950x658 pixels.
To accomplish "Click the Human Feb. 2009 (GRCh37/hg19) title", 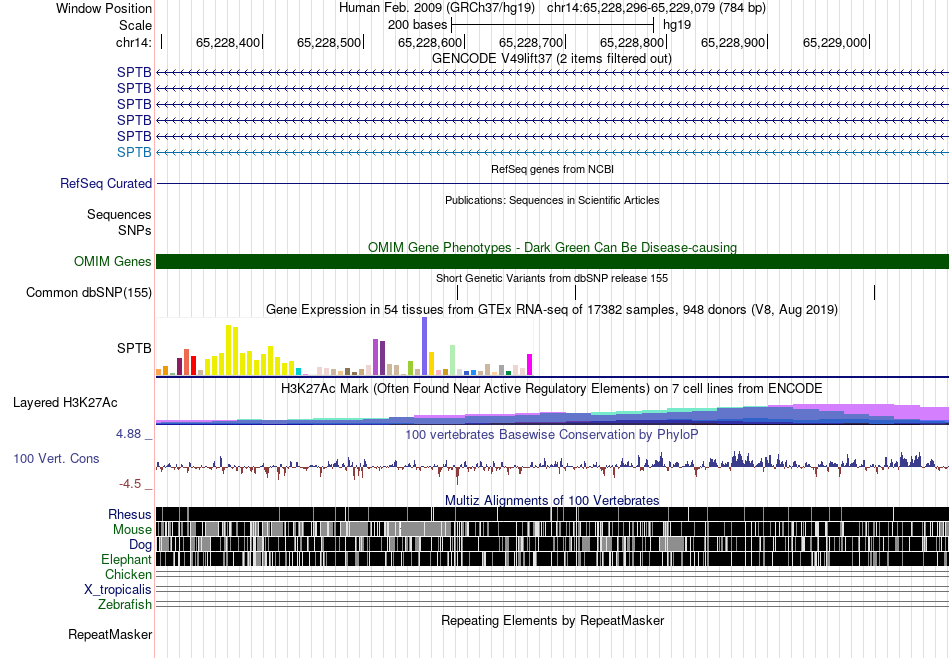I will tap(437, 8).
